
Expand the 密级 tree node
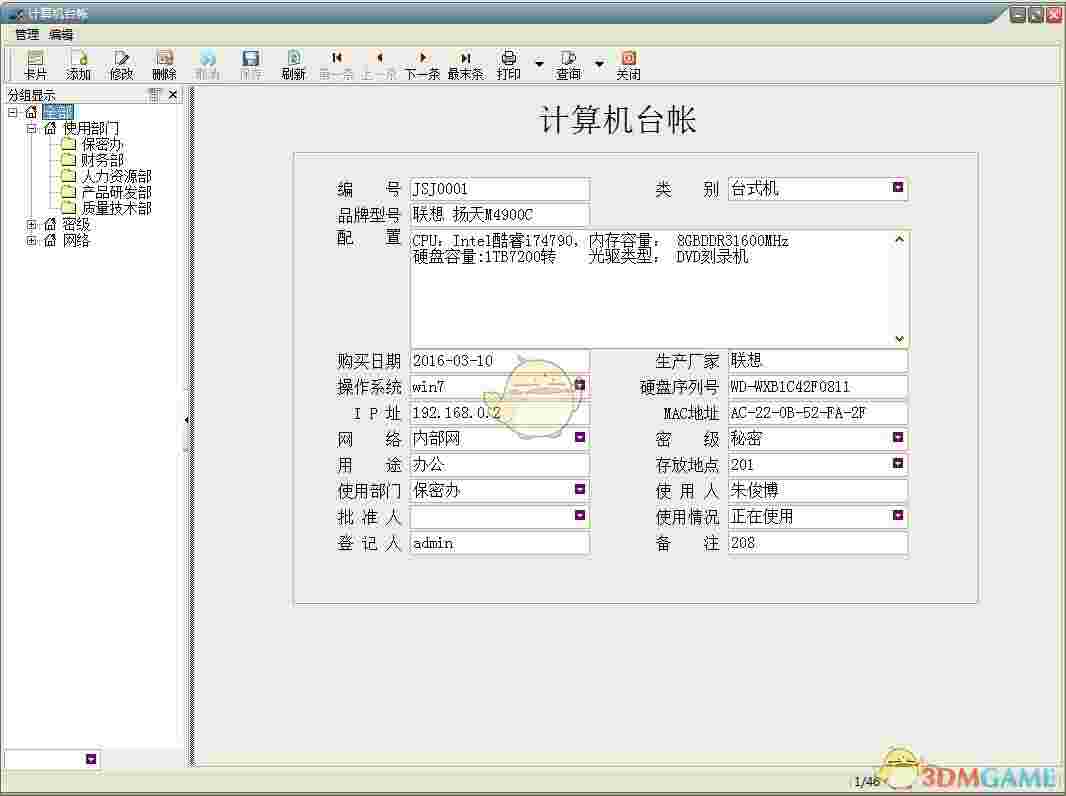33,225
